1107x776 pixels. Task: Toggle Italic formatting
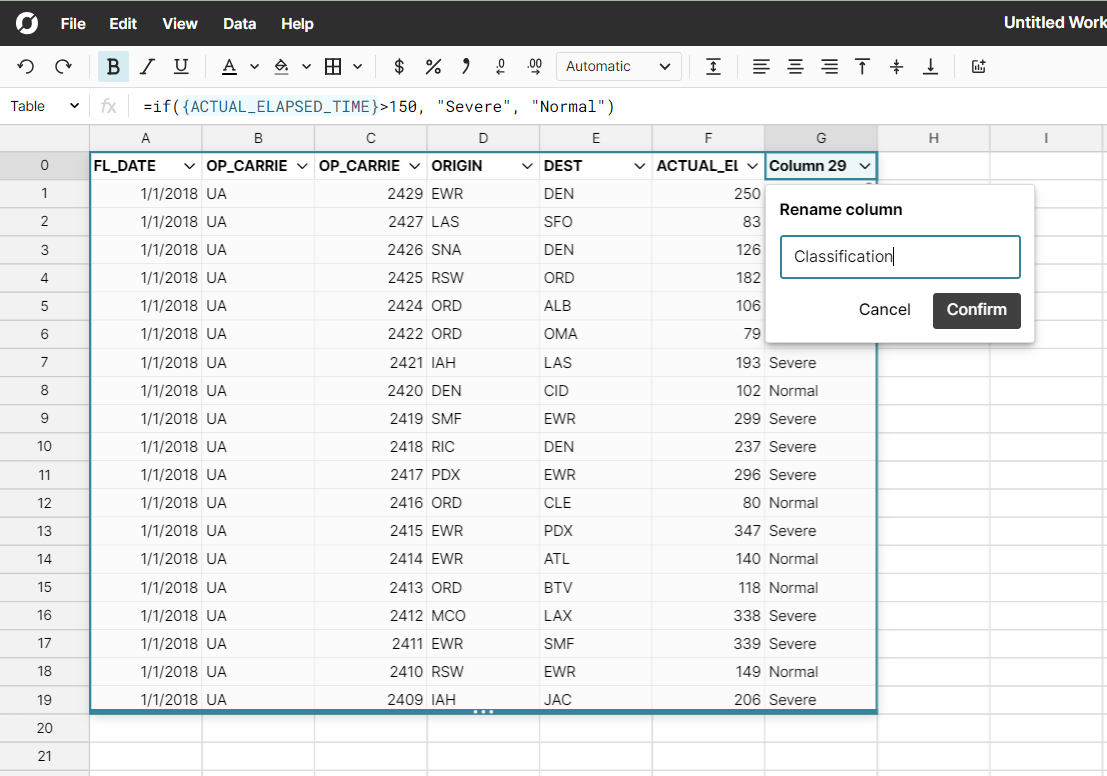(x=147, y=67)
